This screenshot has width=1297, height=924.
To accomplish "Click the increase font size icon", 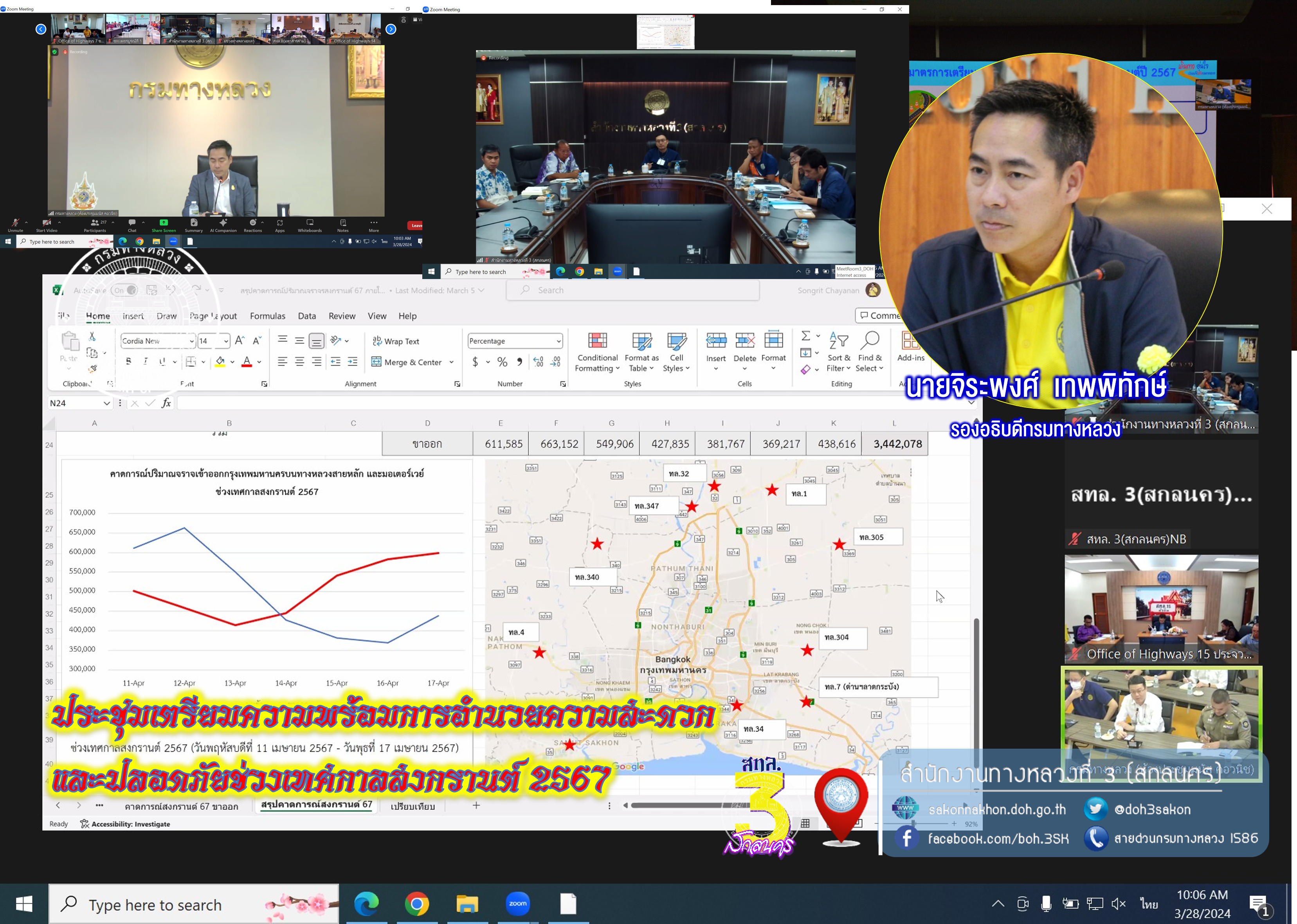I will click(240, 341).
